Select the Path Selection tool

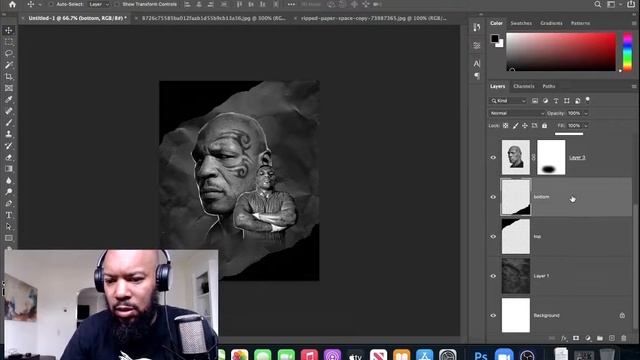[9, 227]
